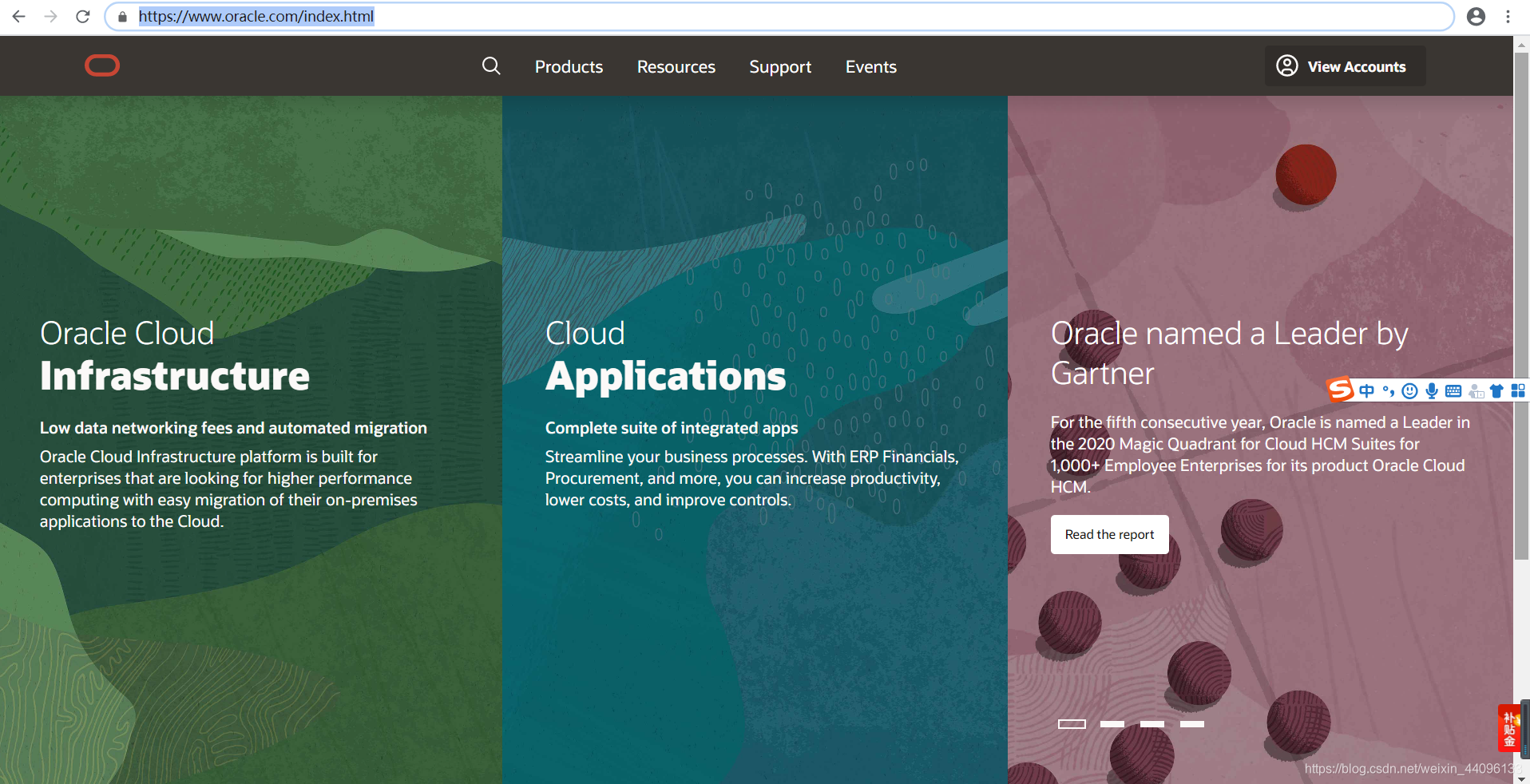Open Sogou emoji smiley icon
The image size is (1530, 784).
point(1410,390)
